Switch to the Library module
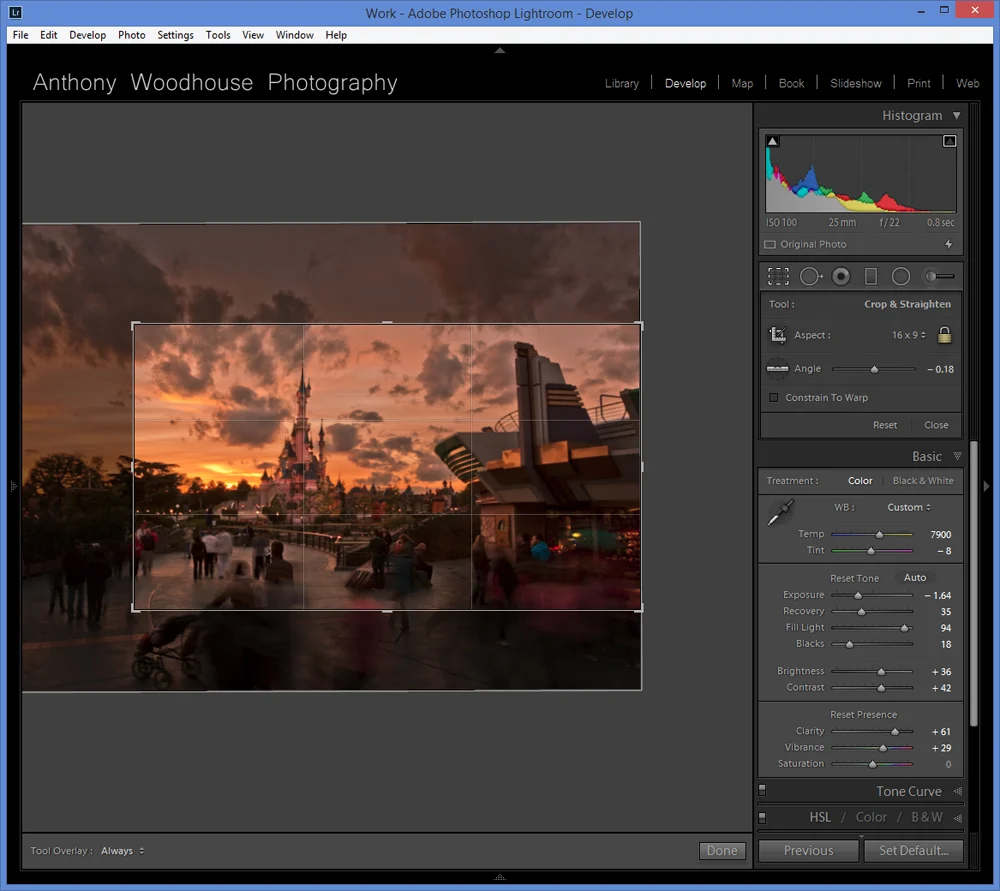 click(622, 84)
